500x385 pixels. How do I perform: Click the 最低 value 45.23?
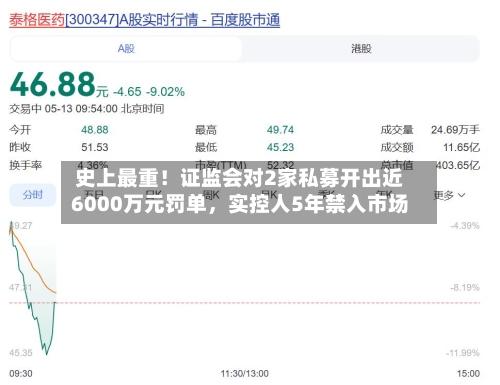coord(280,147)
